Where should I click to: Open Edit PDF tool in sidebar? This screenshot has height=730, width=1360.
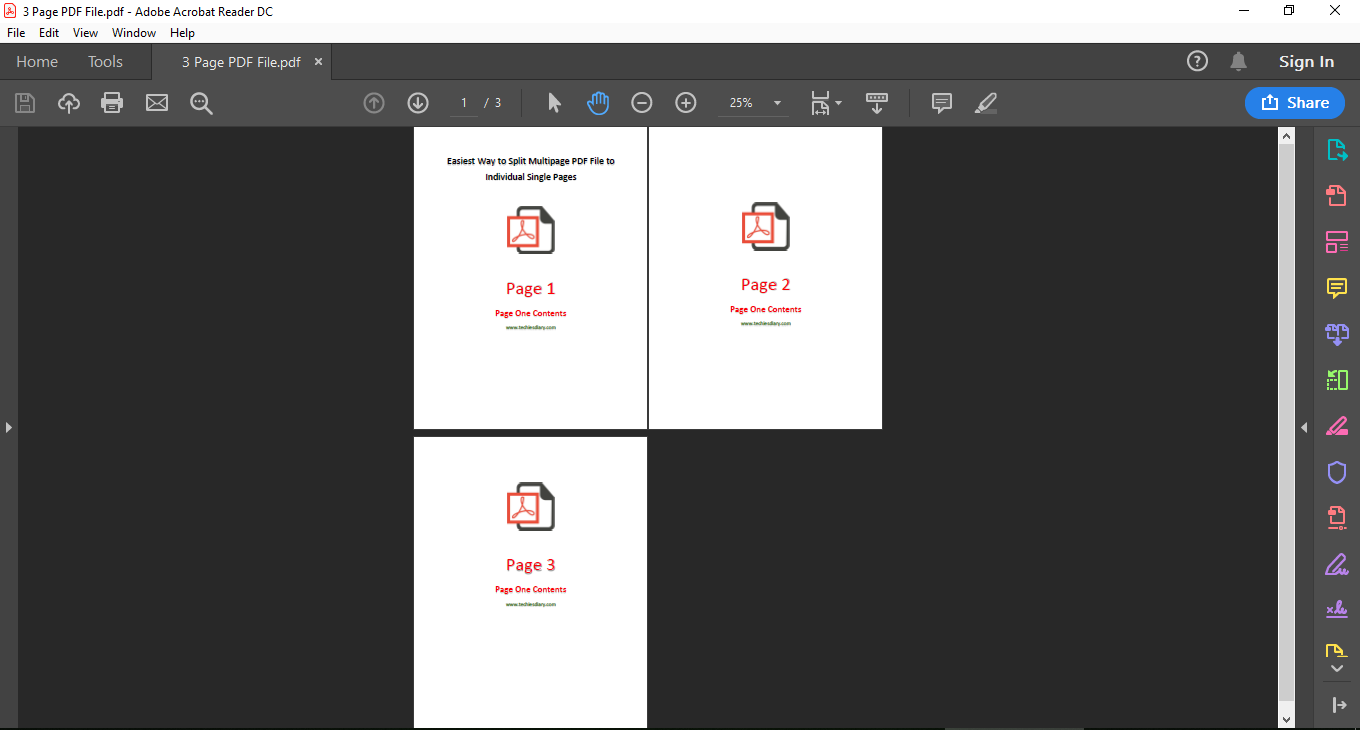(x=1337, y=242)
